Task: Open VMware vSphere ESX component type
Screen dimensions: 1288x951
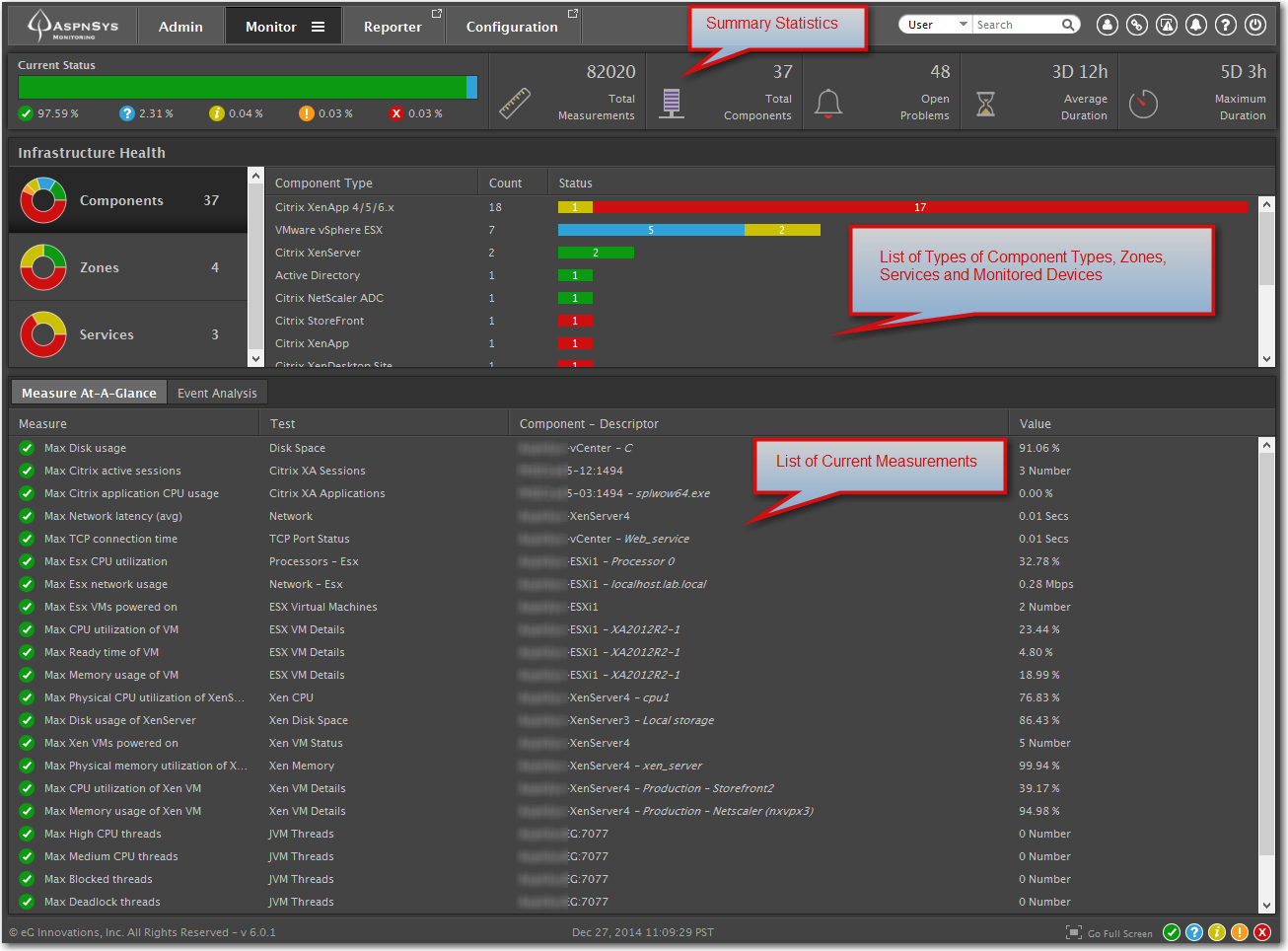Action: 328,230
